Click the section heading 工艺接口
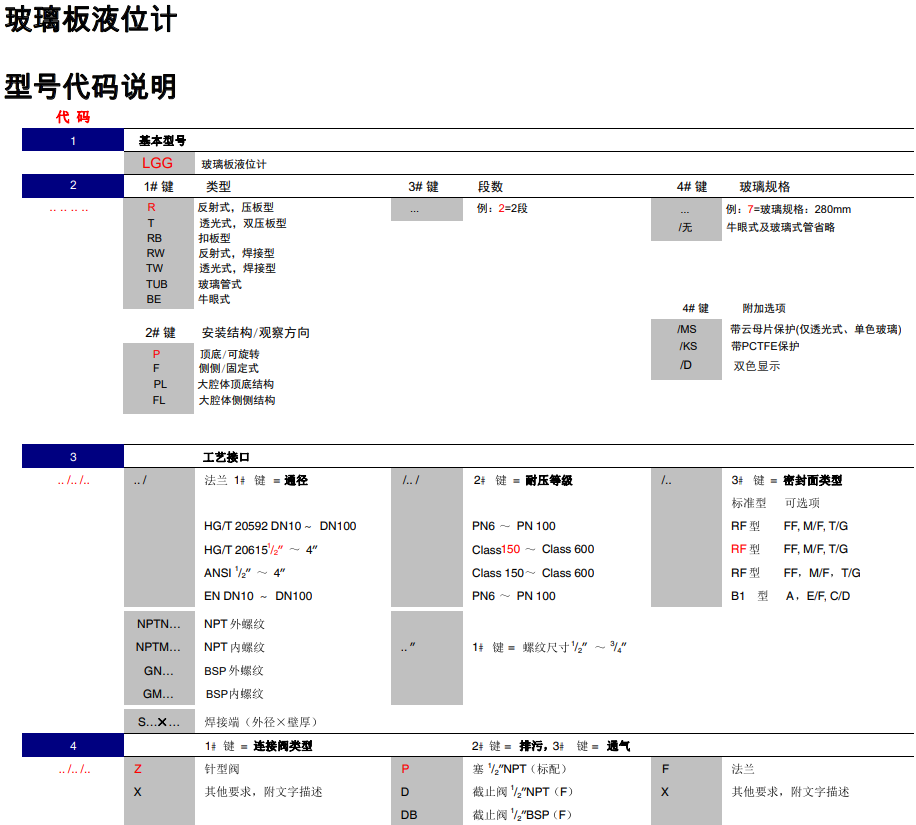Image resolution: width=916 pixels, height=825 pixels. point(226,457)
